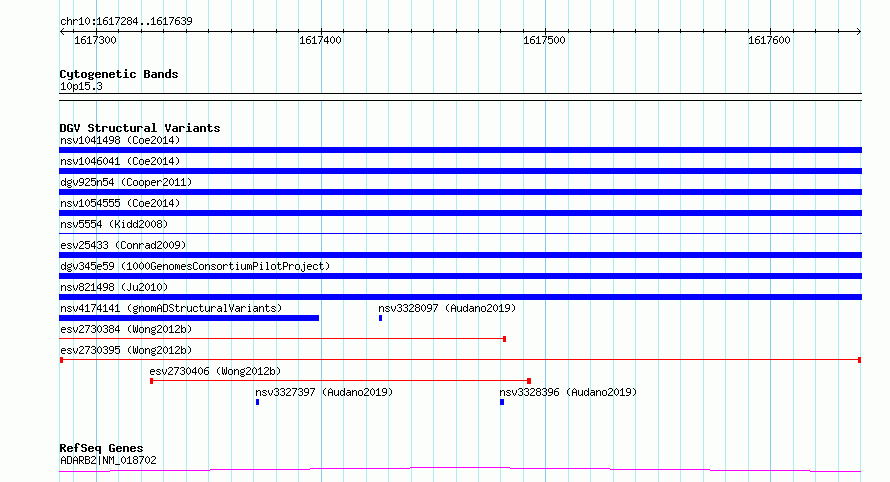Viewport: 890px width, 482px height.
Task: Click the nsv821498 (Ju2010) variant label
Action: tap(114, 287)
